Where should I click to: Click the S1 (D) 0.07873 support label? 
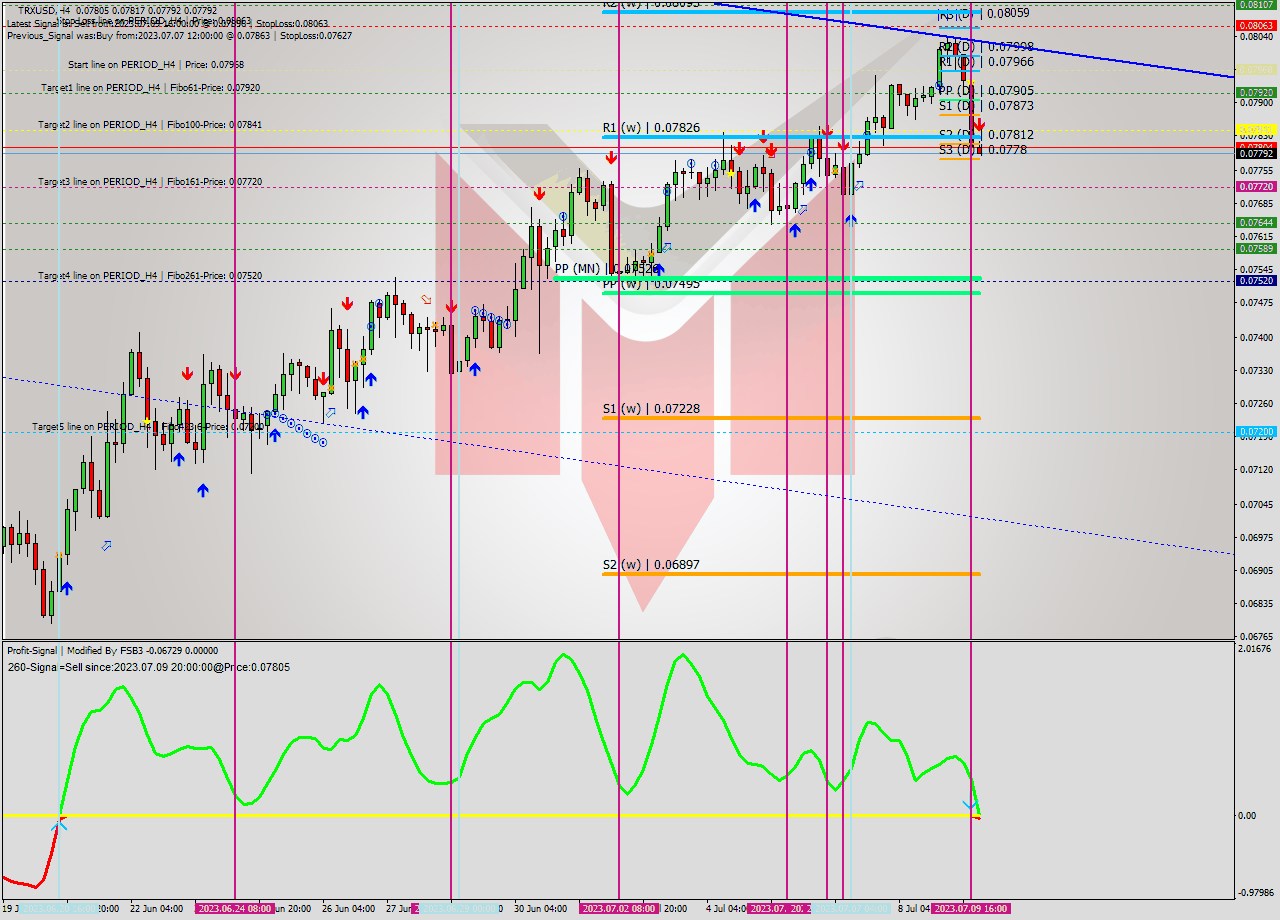(x=985, y=106)
